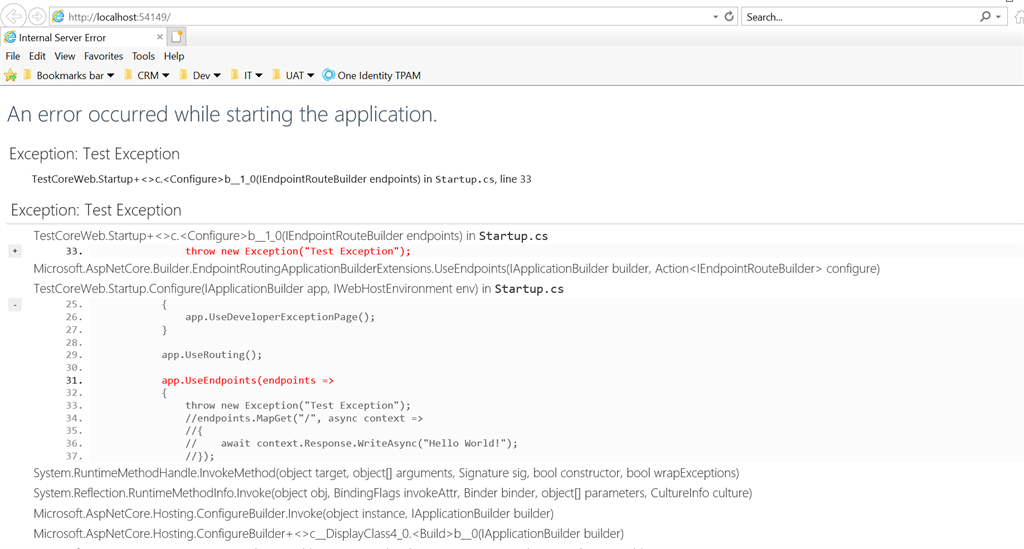1024x549 pixels.
Task: Expand the line 33 code snippet with plus
Action: [x=15, y=251]
